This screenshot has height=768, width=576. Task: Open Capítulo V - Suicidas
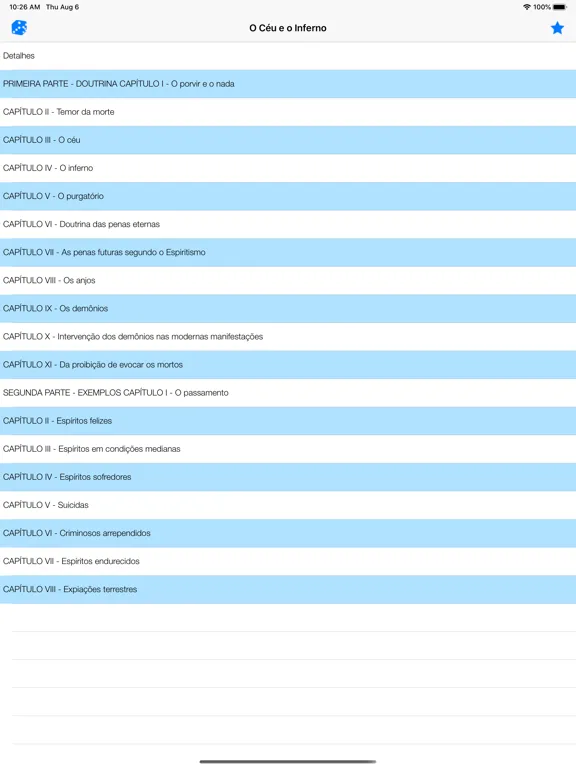pos(288,505)
